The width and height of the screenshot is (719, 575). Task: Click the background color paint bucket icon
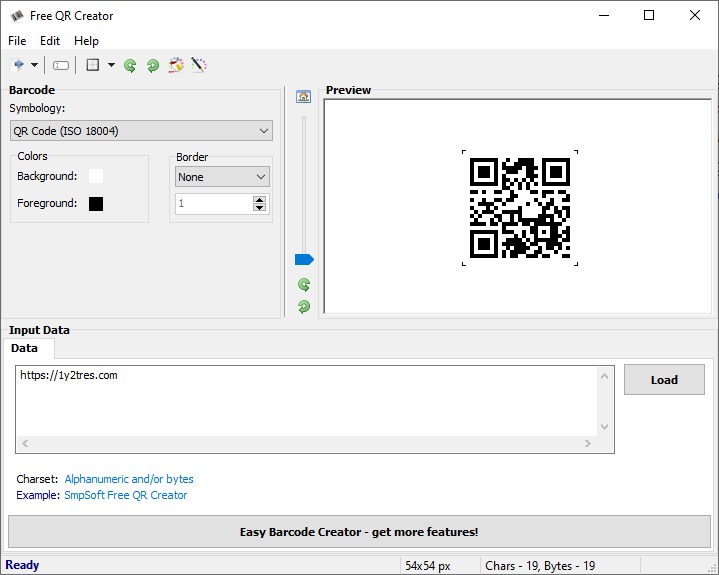pyautogui.click(x=176, y=65)
